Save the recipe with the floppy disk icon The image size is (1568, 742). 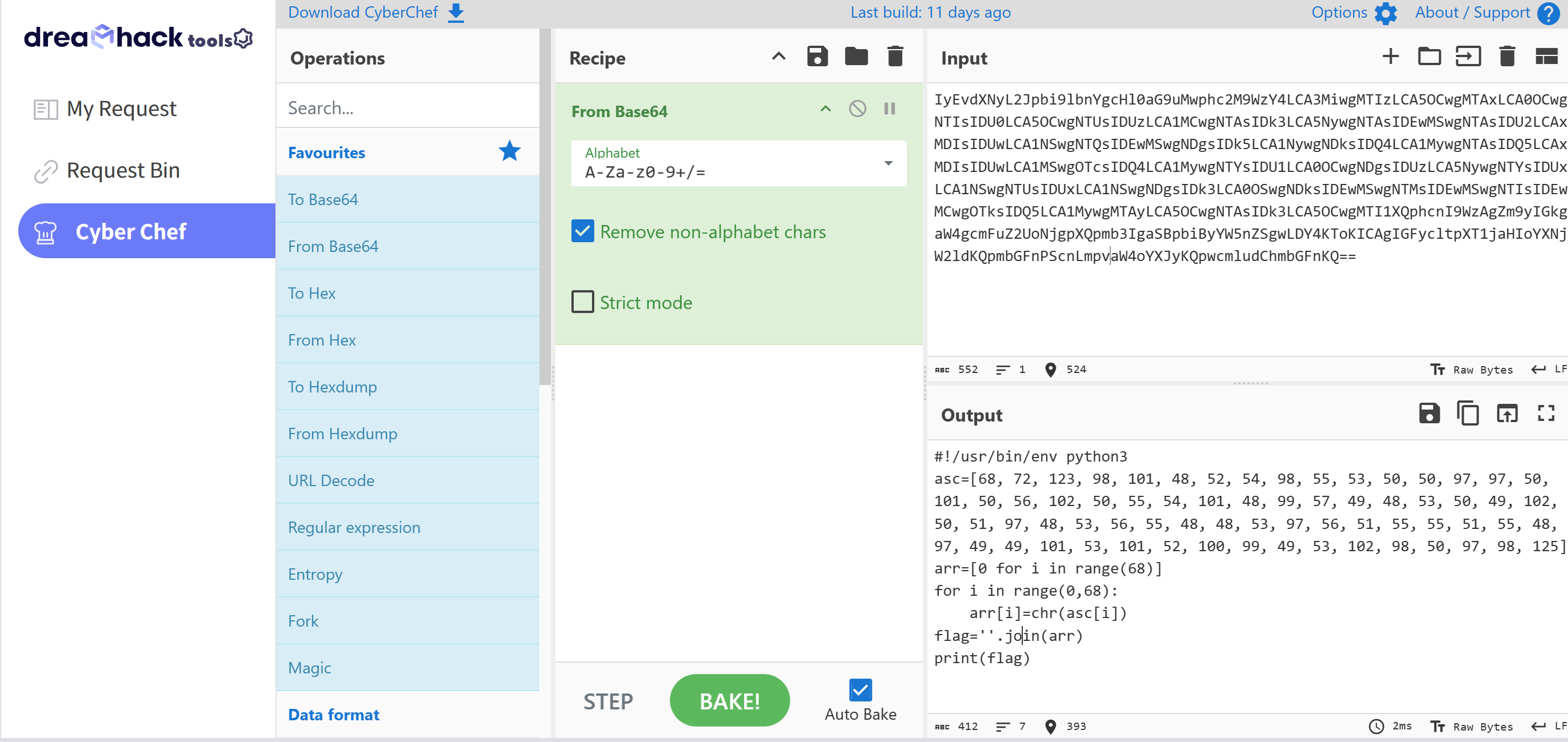coord(817,57)
